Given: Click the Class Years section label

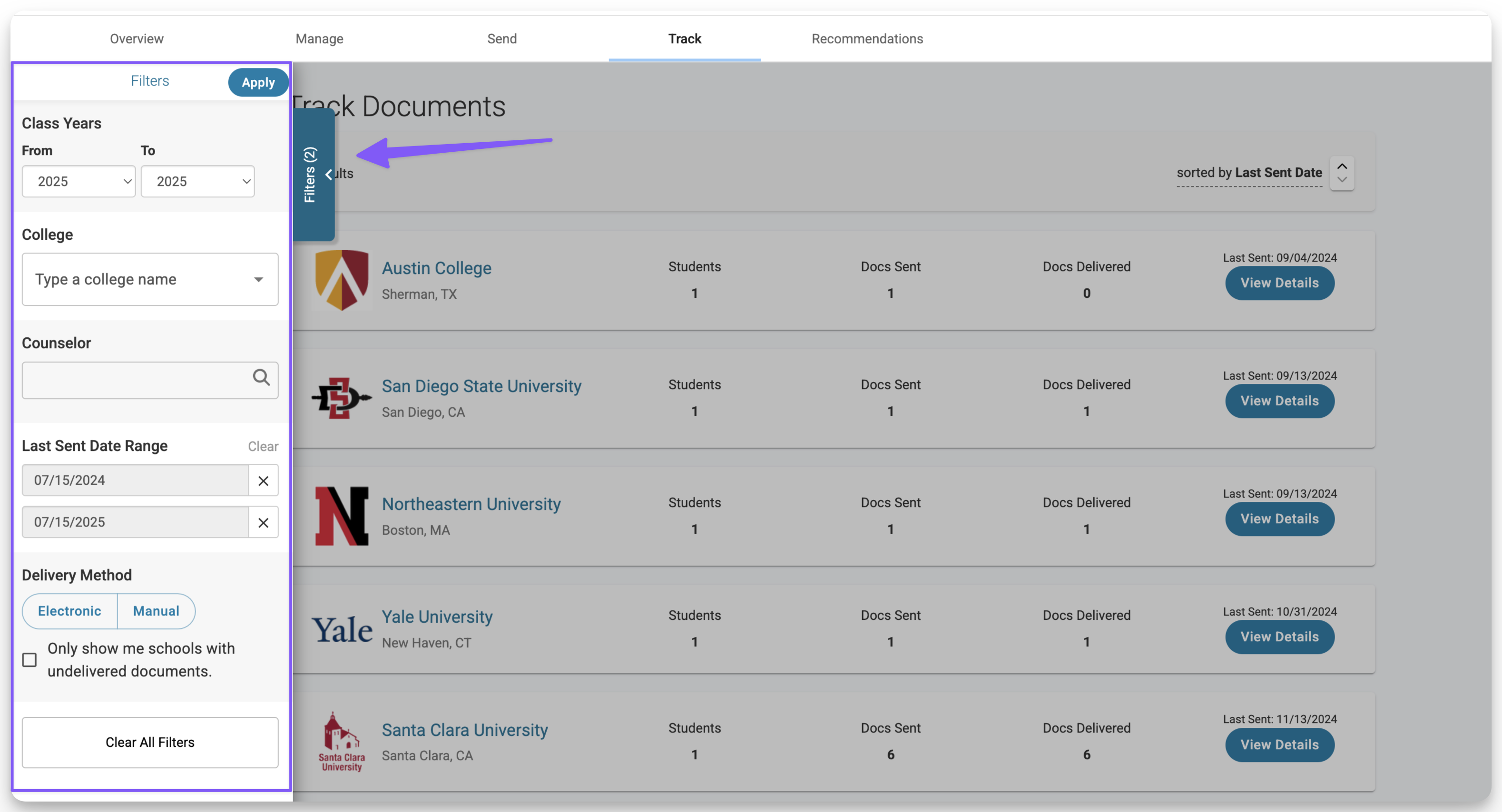Looking at the screenshot, I should (61, 124).
